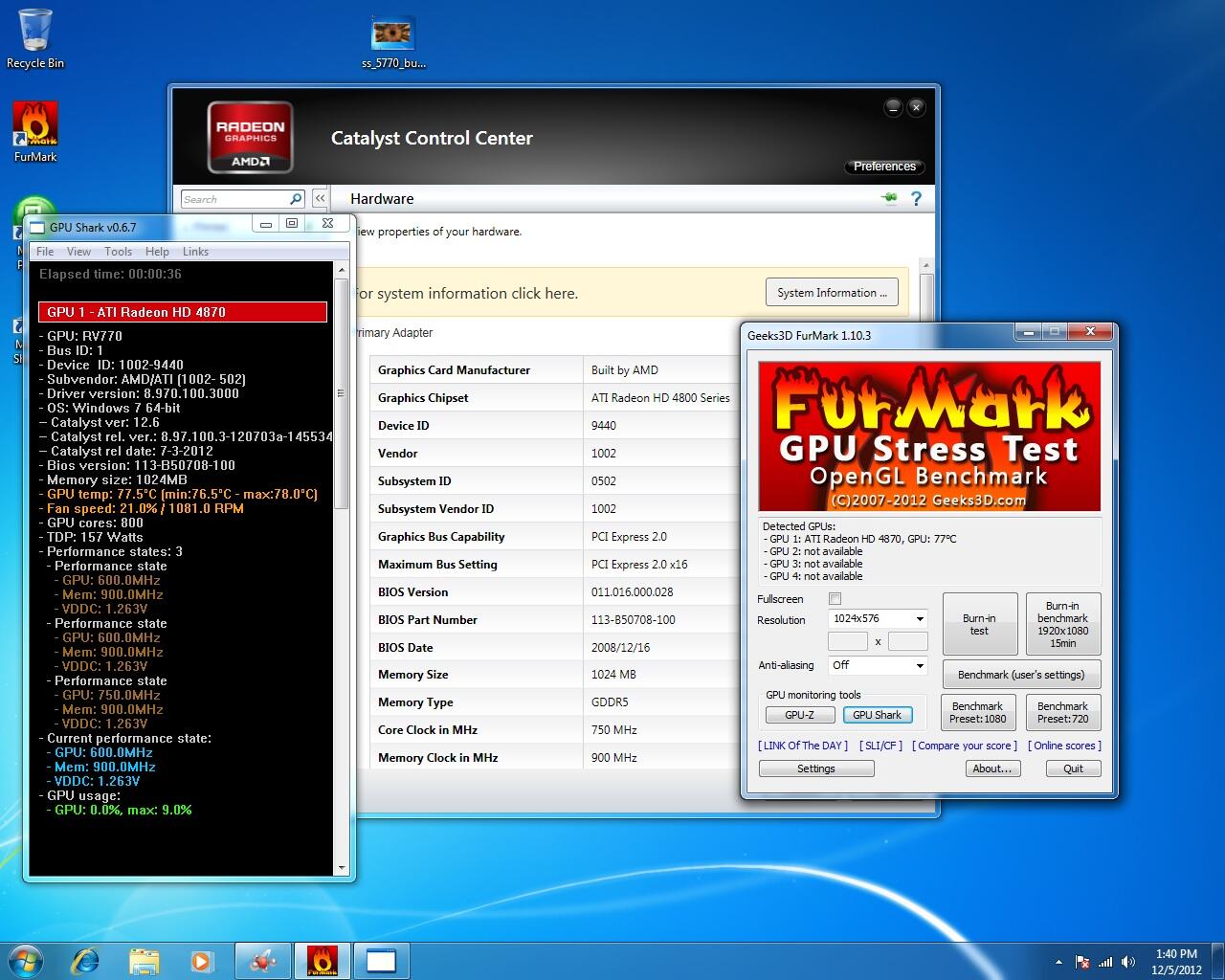
Task: Run Benchmark Preset:720
Action: pyautogui.click(x=1062, y=712)
